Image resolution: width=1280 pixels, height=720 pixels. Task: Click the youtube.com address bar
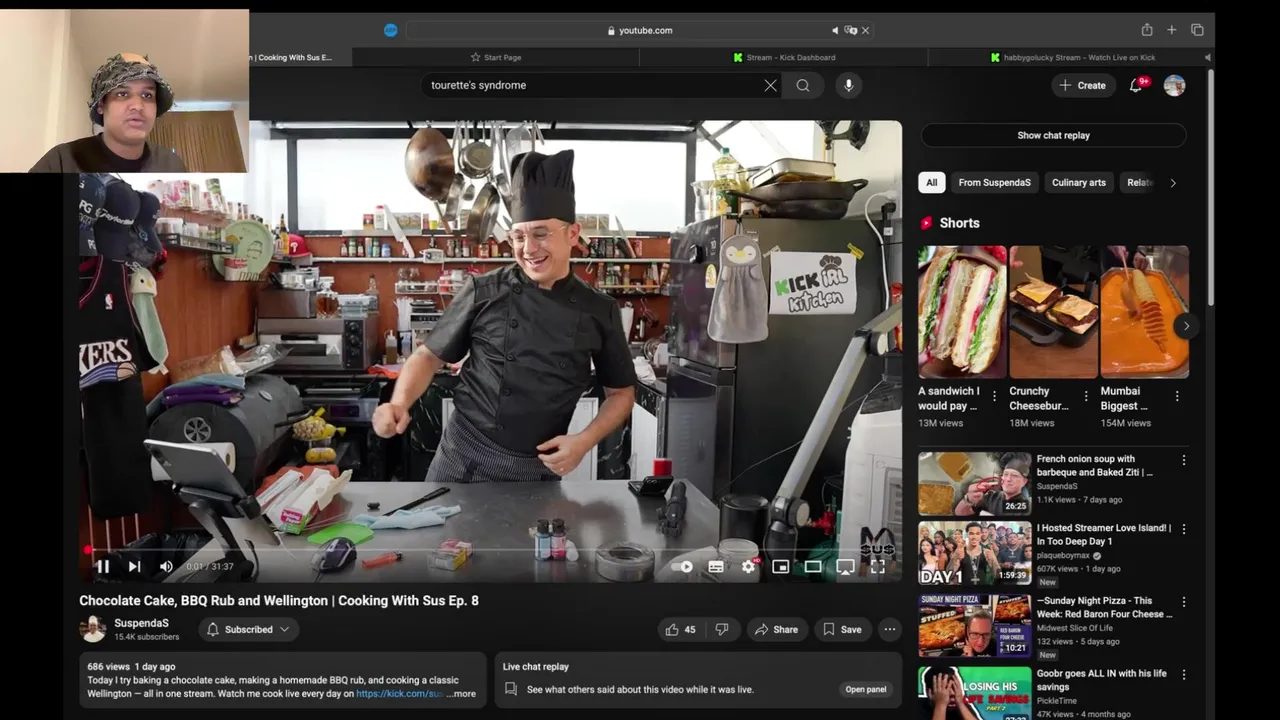[x=640, y=30]
